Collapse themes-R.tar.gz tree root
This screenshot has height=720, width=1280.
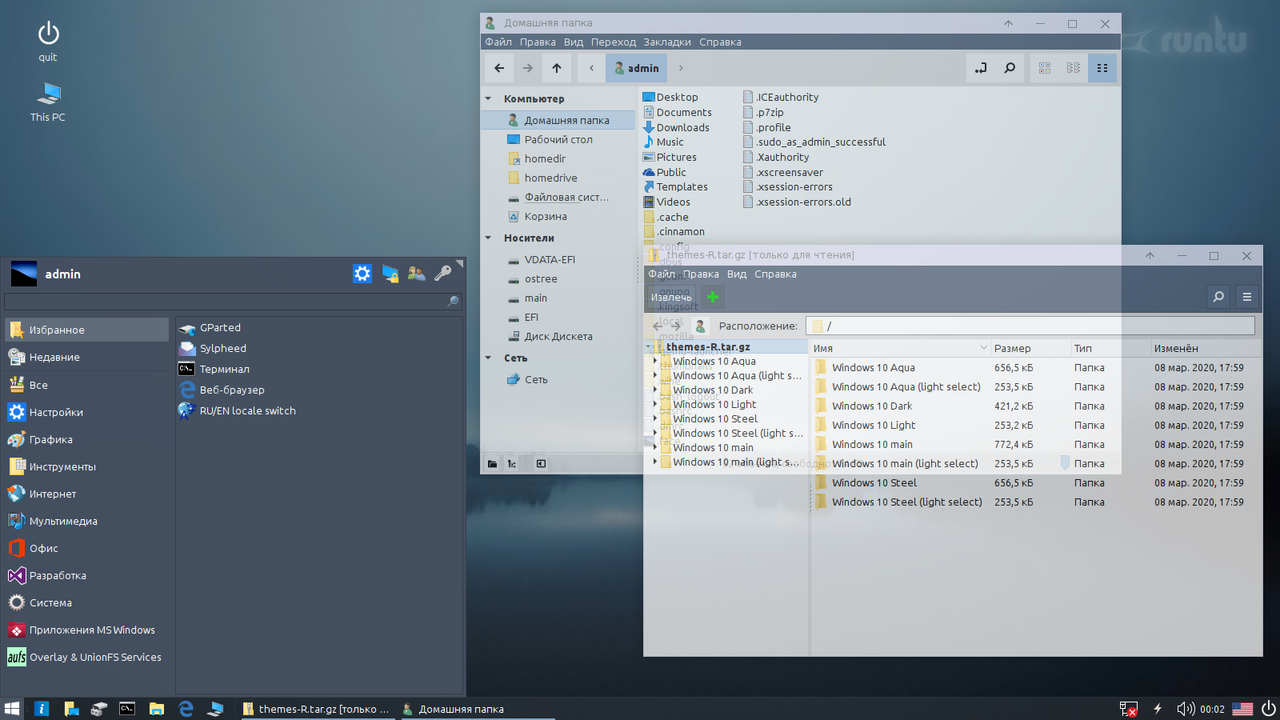(649, 347)
